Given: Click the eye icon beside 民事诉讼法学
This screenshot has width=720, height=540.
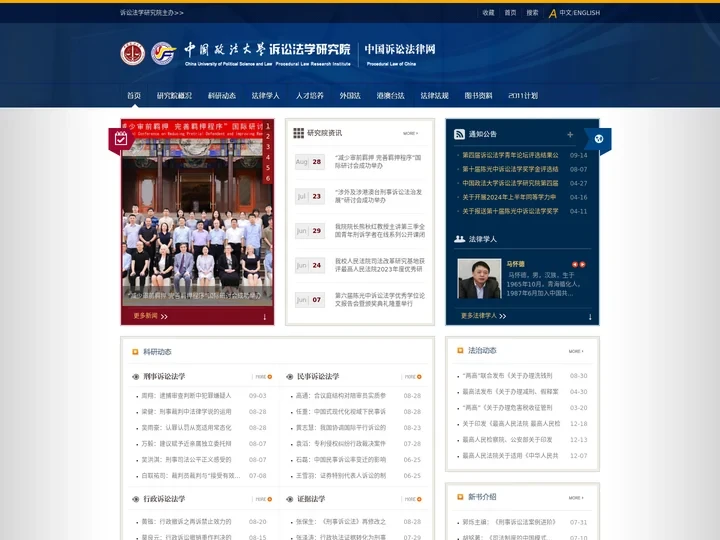Looking at the screenshot, I should point(289,377).
